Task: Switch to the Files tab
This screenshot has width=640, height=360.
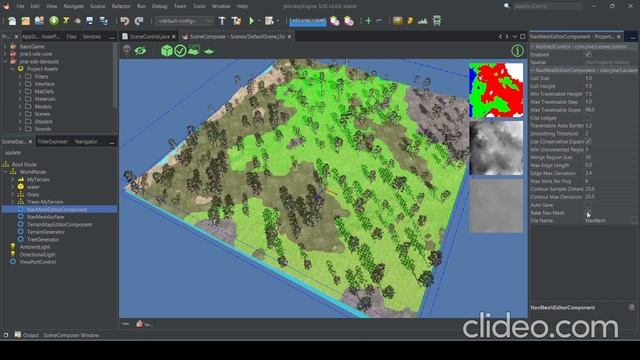Action: 71,36
